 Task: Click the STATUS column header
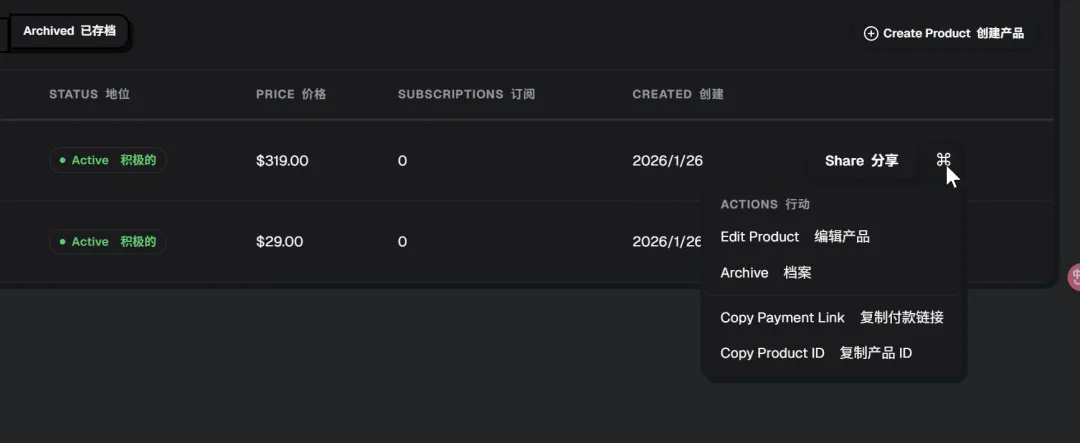click(89, 94)
